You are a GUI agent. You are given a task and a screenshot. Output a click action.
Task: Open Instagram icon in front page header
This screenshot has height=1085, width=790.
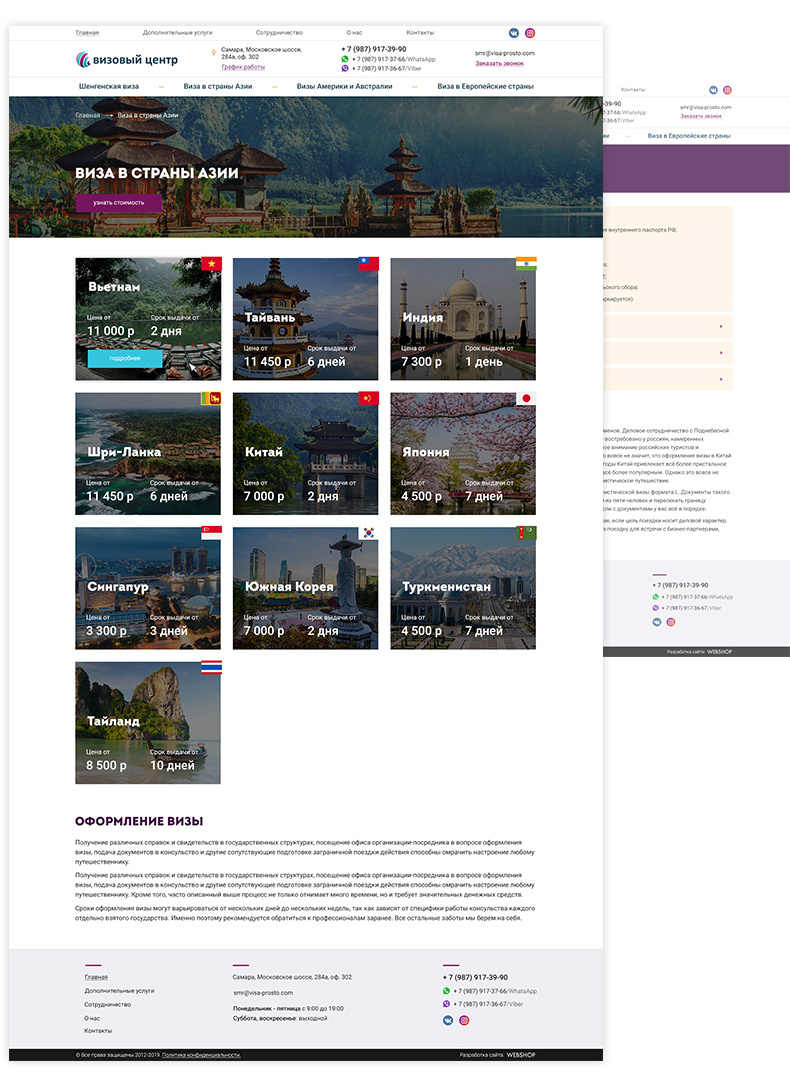[x=530, y=33]
